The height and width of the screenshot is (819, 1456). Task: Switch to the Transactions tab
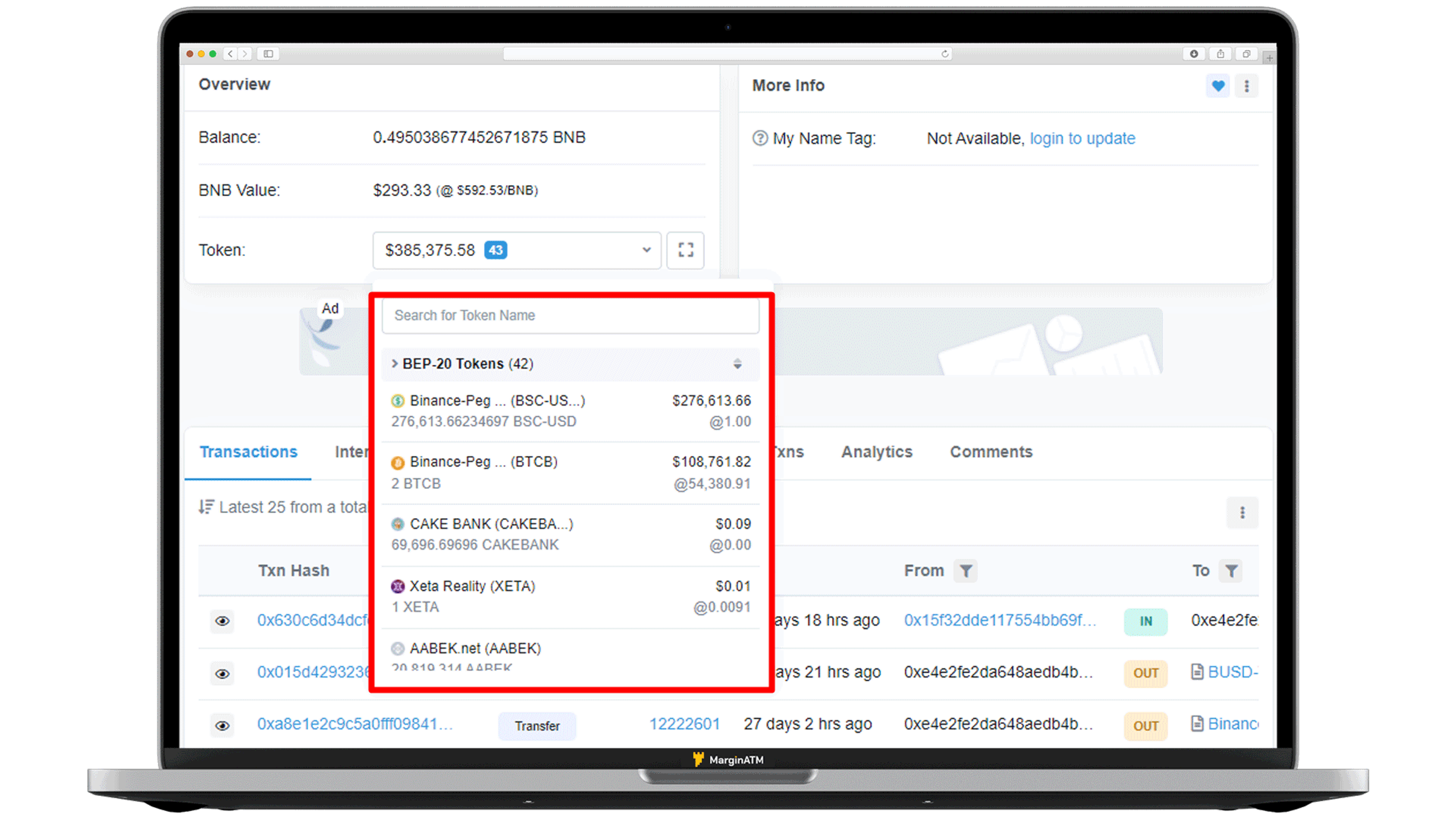click(x=248, y=452)
